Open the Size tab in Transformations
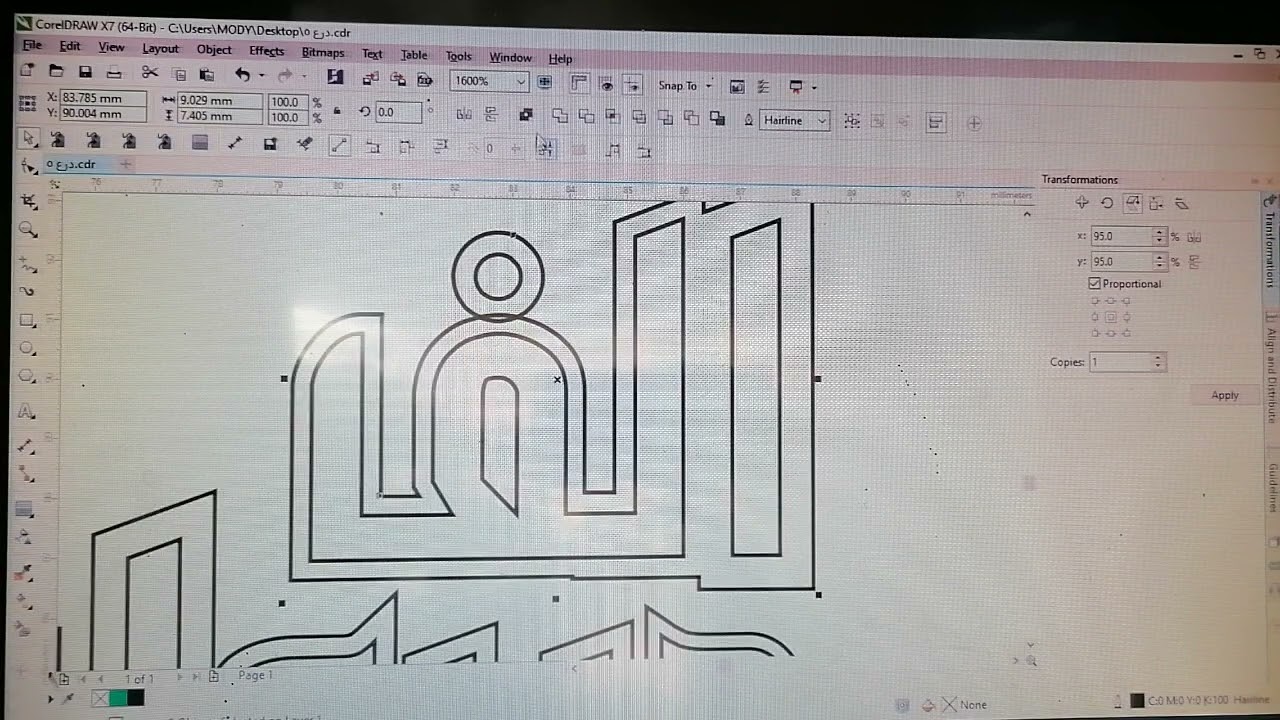The width and height of the screenshot is (1280, 720). coord(1156,203)
